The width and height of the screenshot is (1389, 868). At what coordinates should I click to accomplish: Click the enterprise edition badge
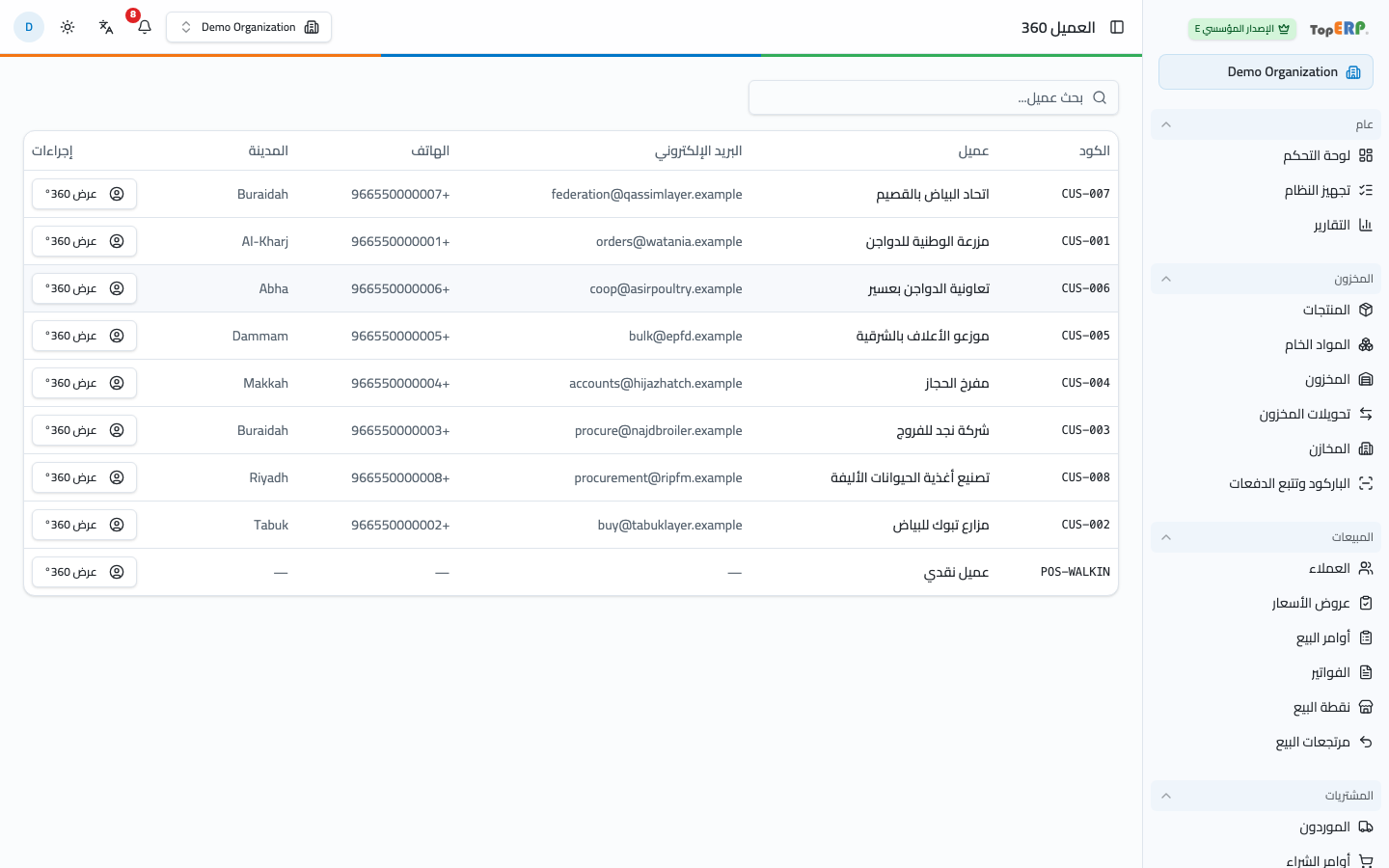1242,29
